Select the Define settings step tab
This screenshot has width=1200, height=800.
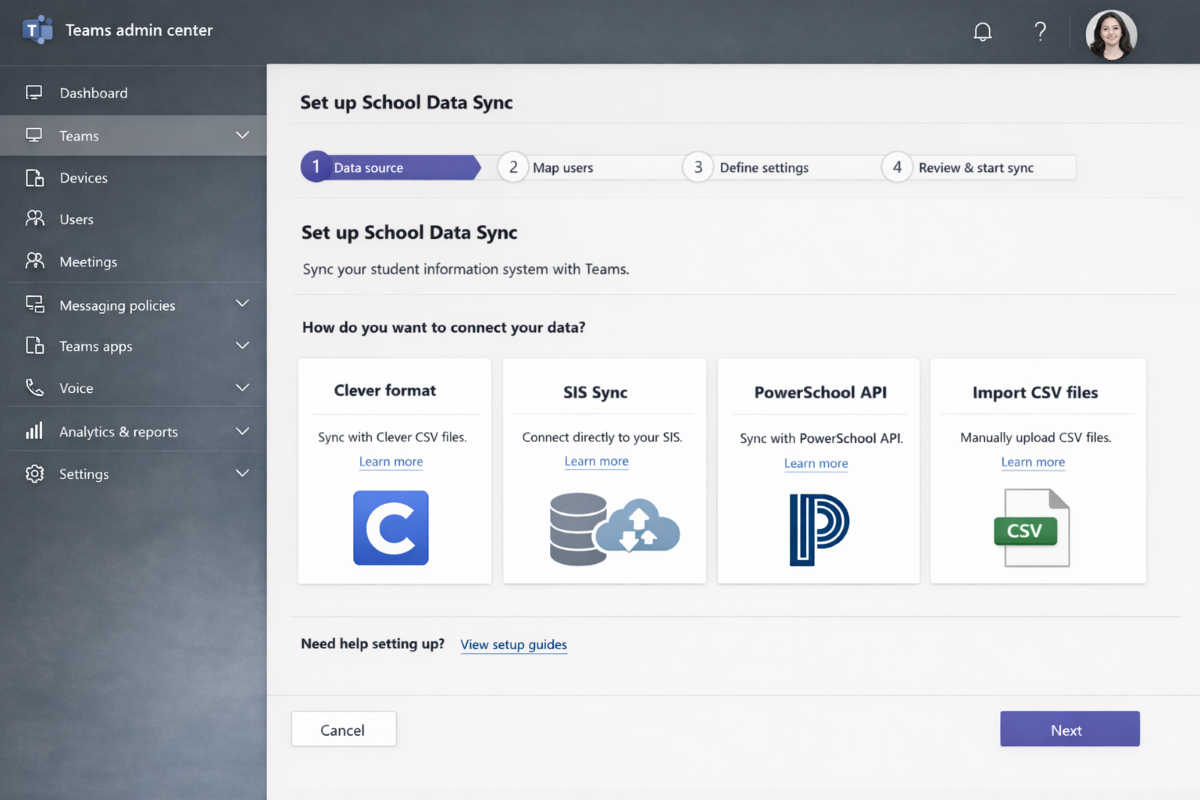[782, 167]
